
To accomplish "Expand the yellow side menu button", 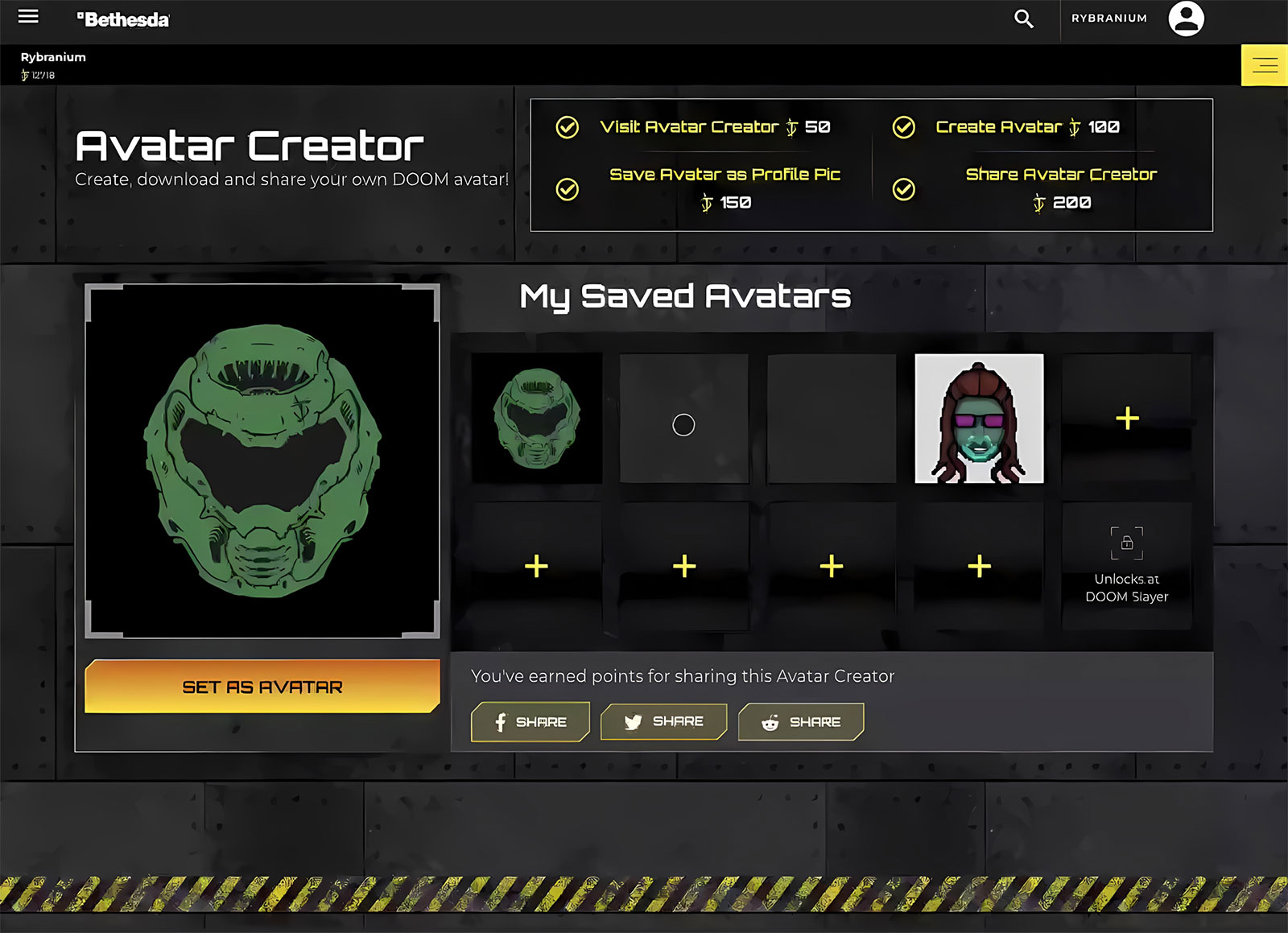I will pyautogui.click(x=1264, y=65).
